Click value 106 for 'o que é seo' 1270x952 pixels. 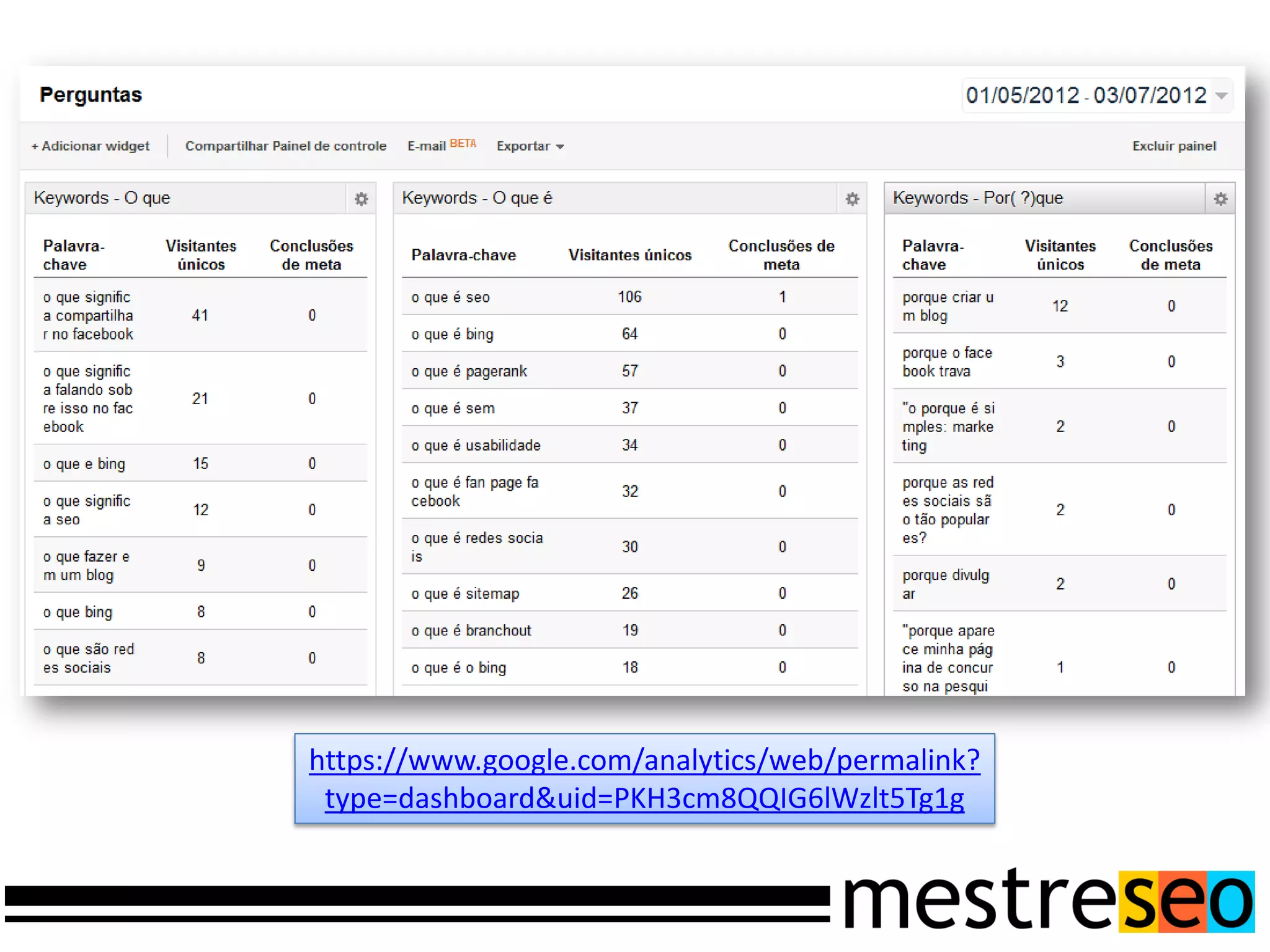tap(629, 297)
